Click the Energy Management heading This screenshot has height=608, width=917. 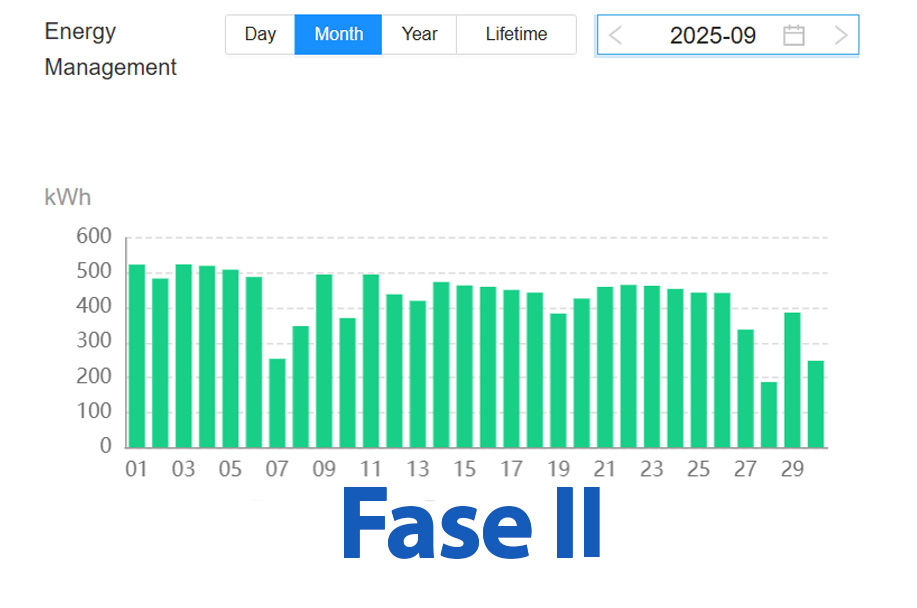click(110, 50)
